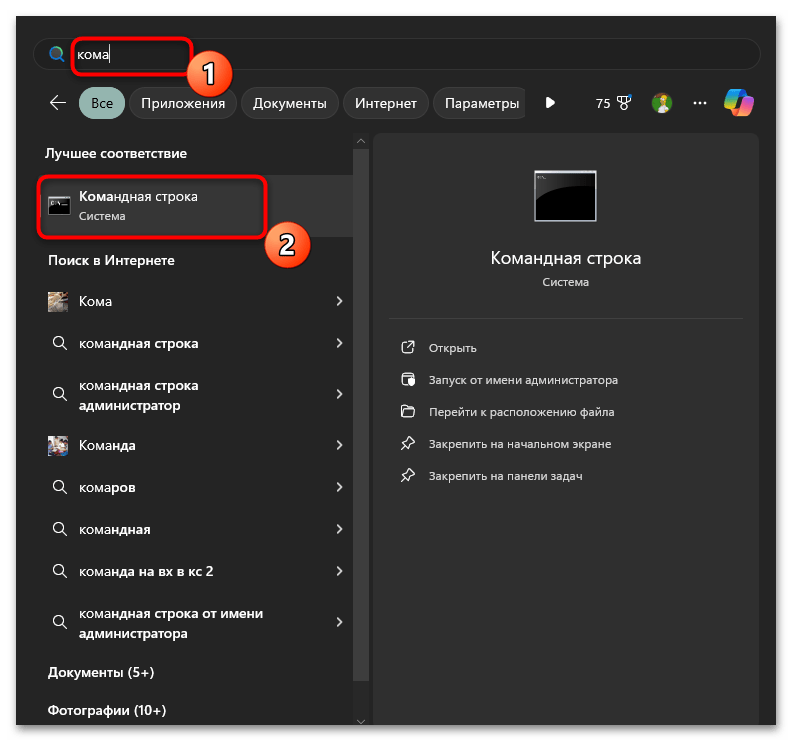Viewport: 792px width, 741px height.
Task: Select the командная suggestion
Action: point(195,529)
